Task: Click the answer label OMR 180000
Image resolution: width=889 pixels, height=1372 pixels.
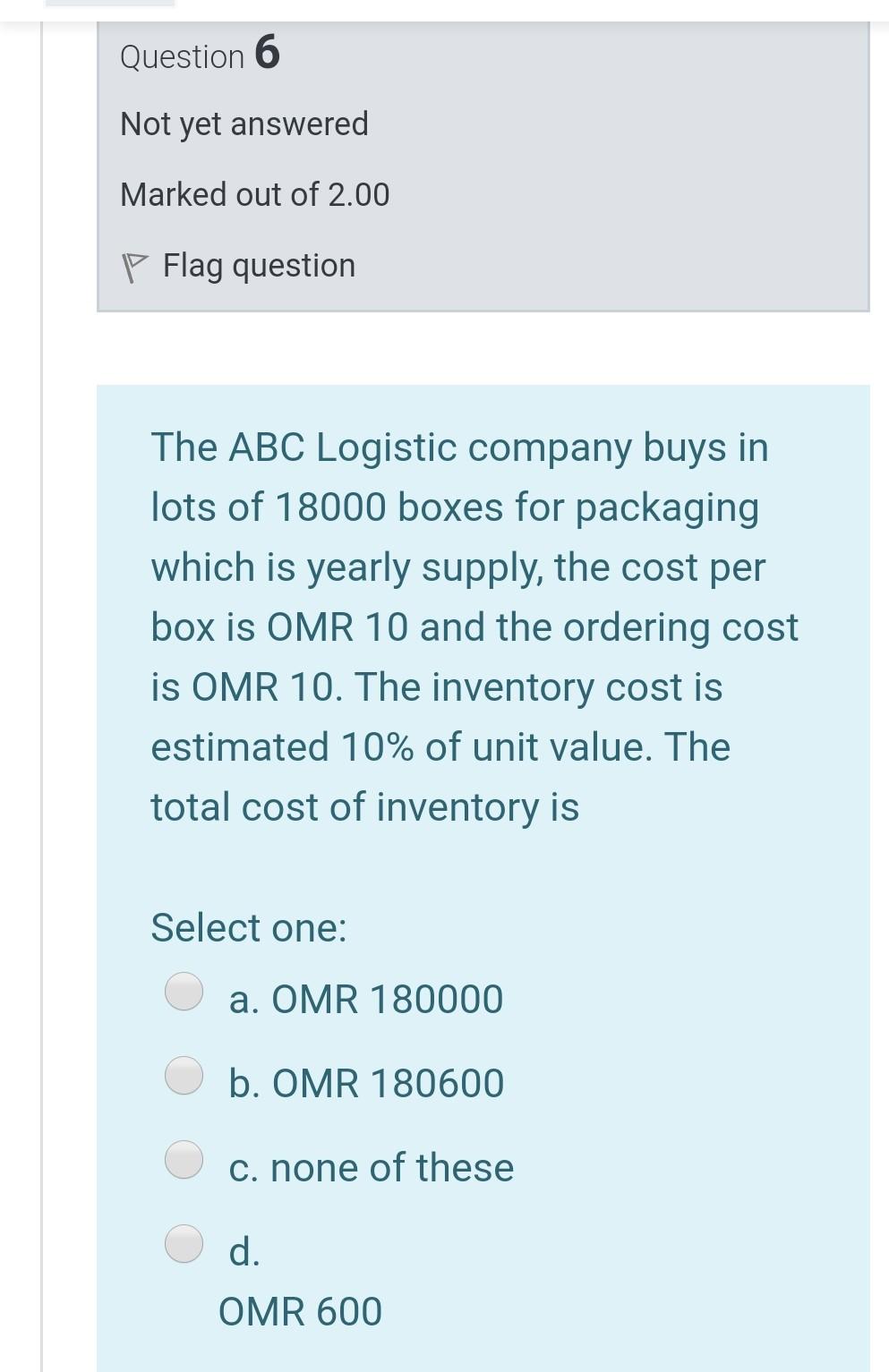Action: (366, 998)
